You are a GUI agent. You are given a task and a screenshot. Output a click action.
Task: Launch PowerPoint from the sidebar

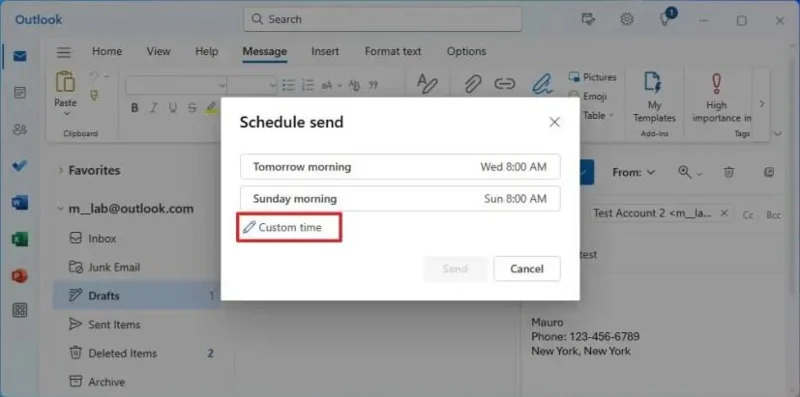20,276
